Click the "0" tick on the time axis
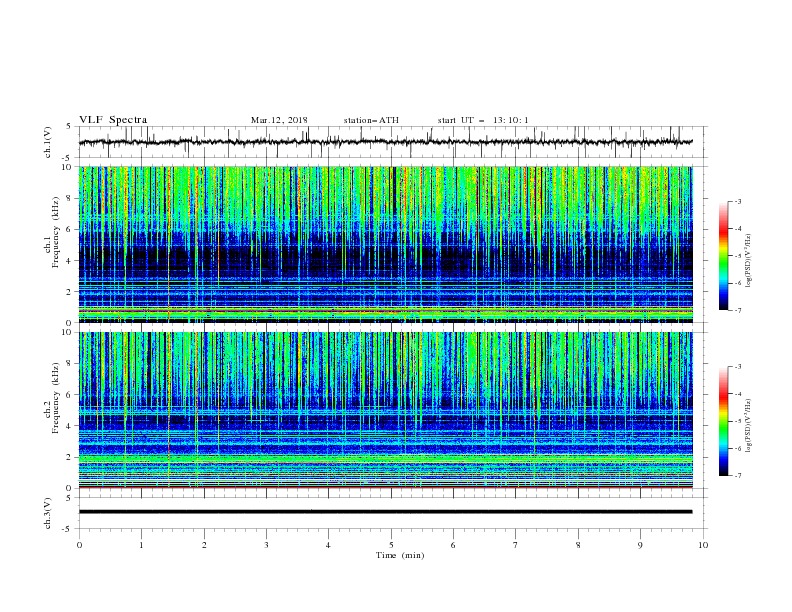The image size is (792, 612). (79, 545)
